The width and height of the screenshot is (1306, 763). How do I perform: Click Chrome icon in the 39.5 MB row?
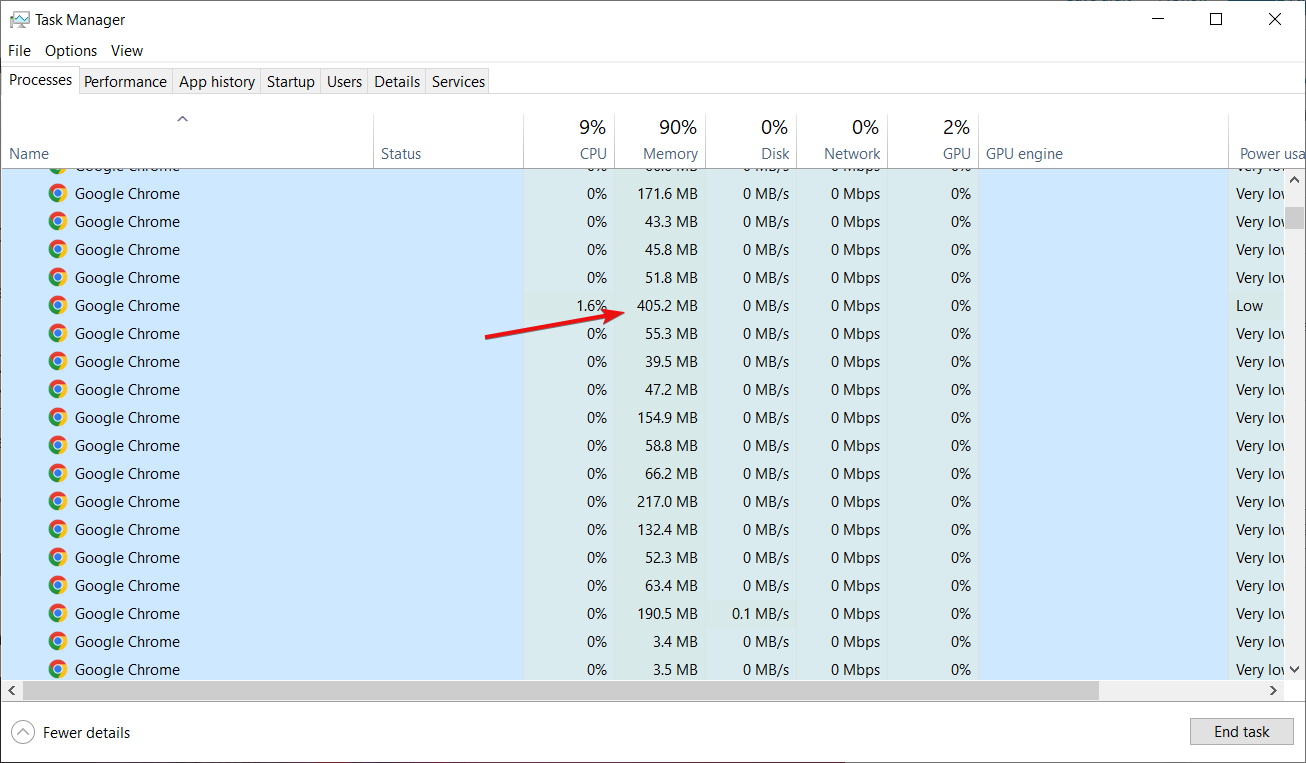coord(58,362)
